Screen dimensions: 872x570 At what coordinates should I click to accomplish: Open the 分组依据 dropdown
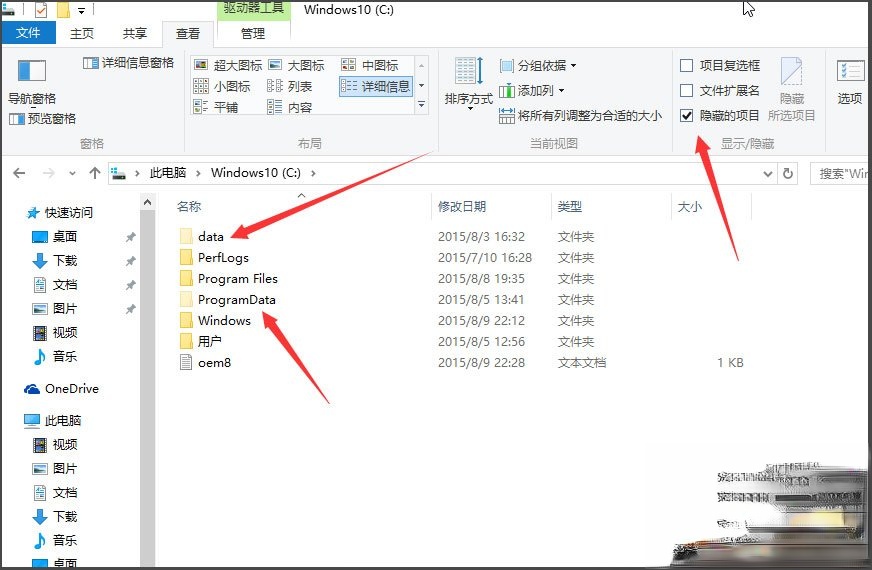coord(538,66)
